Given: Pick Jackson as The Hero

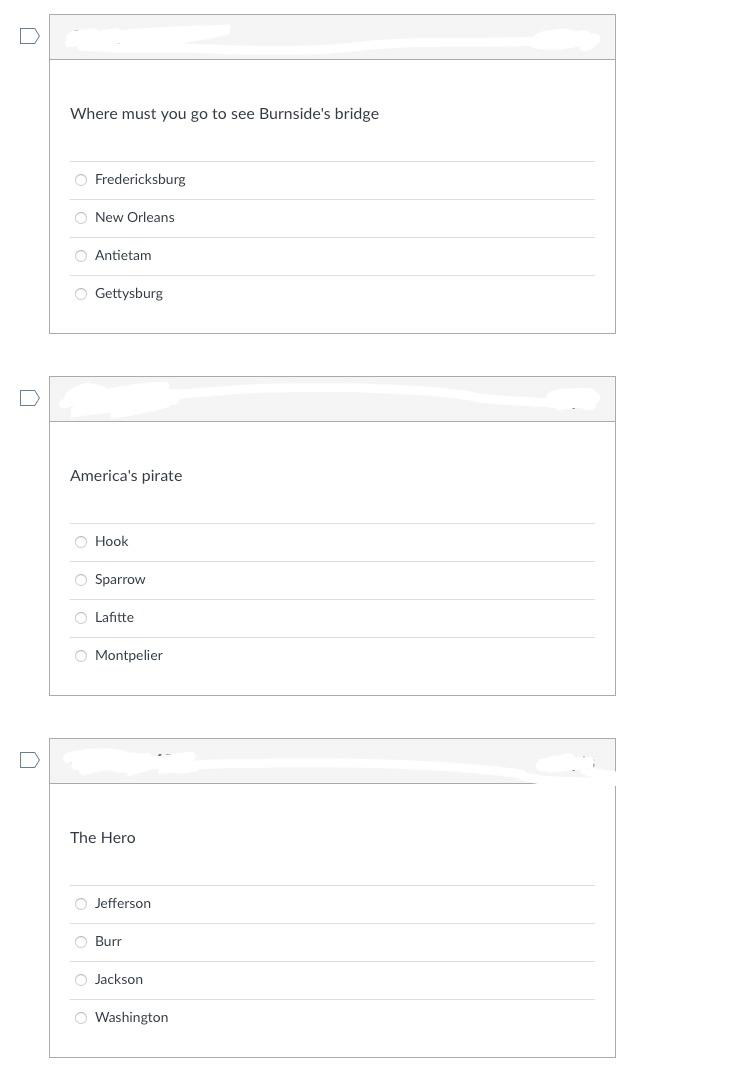Looking at the screenshot, I should [x=81, y=980].
